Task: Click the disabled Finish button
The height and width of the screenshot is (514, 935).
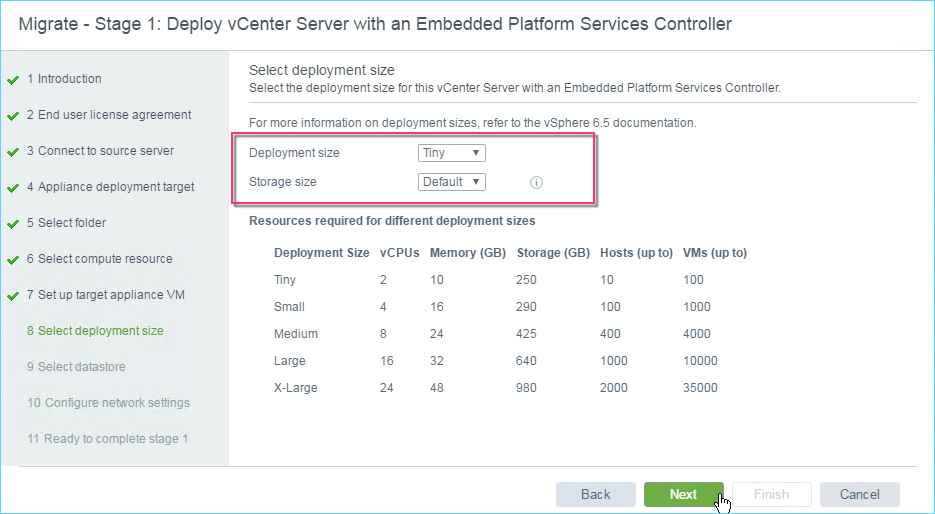Action: pyautogui.click(x=772, y=494)
